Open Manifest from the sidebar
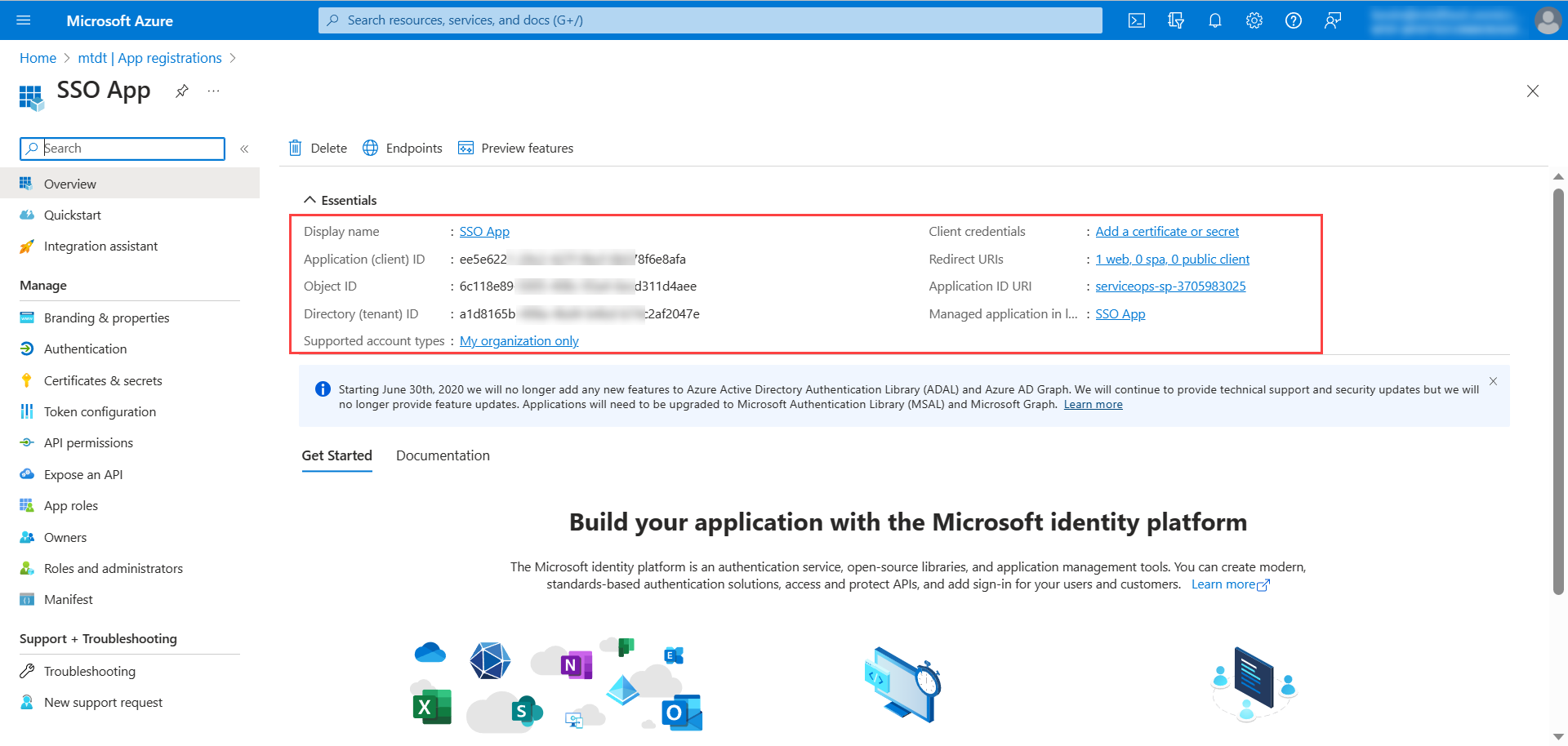This screenshot has height=746, width=1568. (68, 599)
